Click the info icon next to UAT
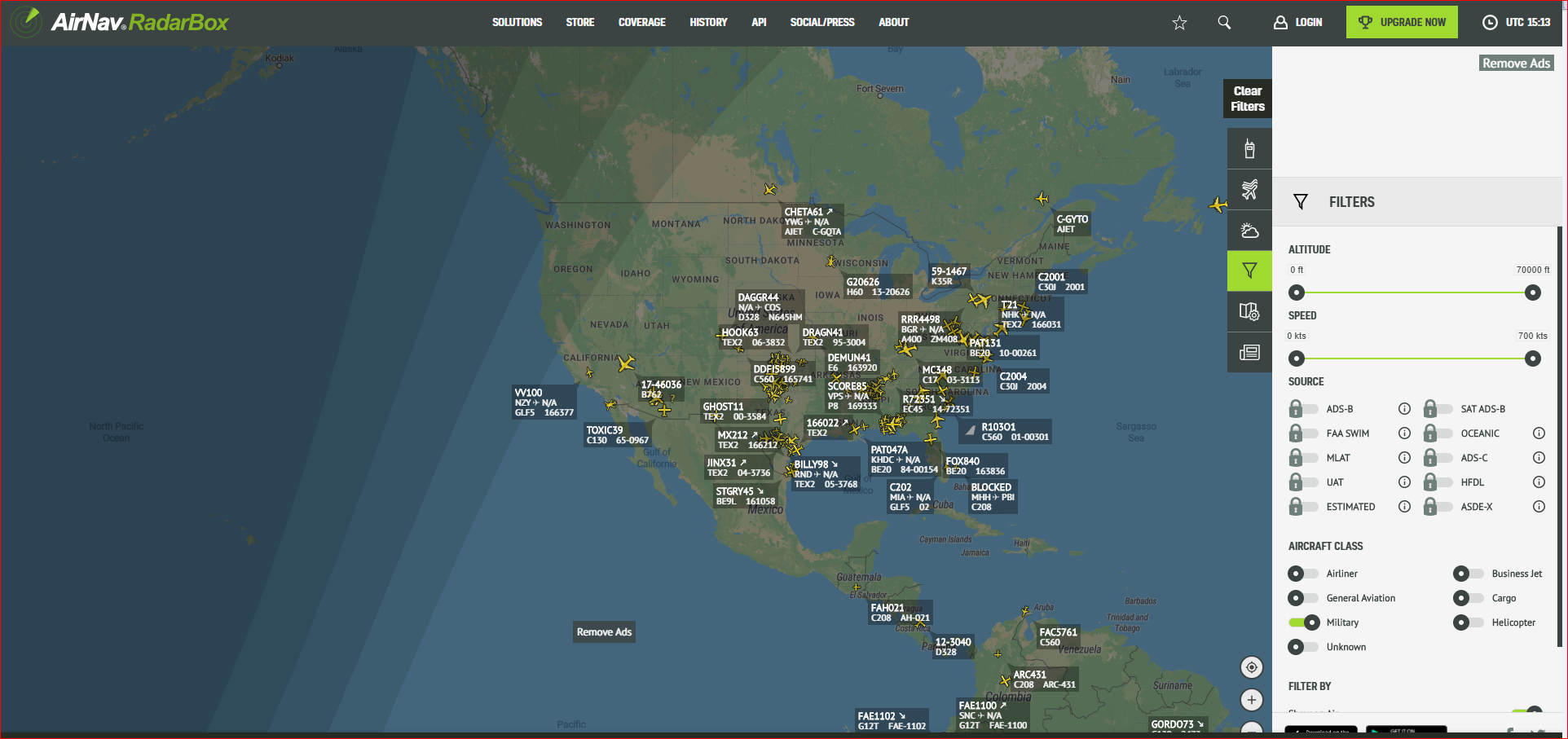 coord(1404,482)
